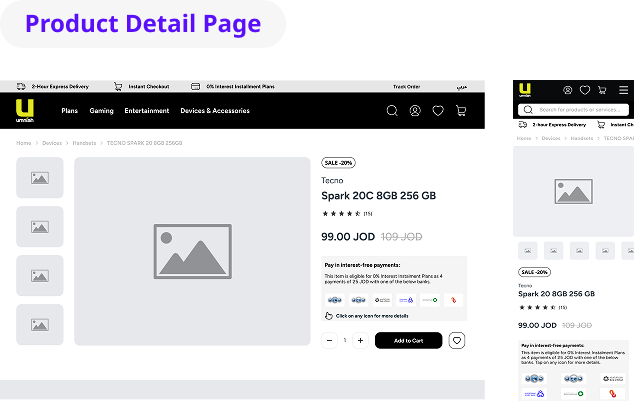The height and width of the screenshot is (402, 634).
Task: Open Entertainment in the desktop navigation
Action: click(147, 110)
